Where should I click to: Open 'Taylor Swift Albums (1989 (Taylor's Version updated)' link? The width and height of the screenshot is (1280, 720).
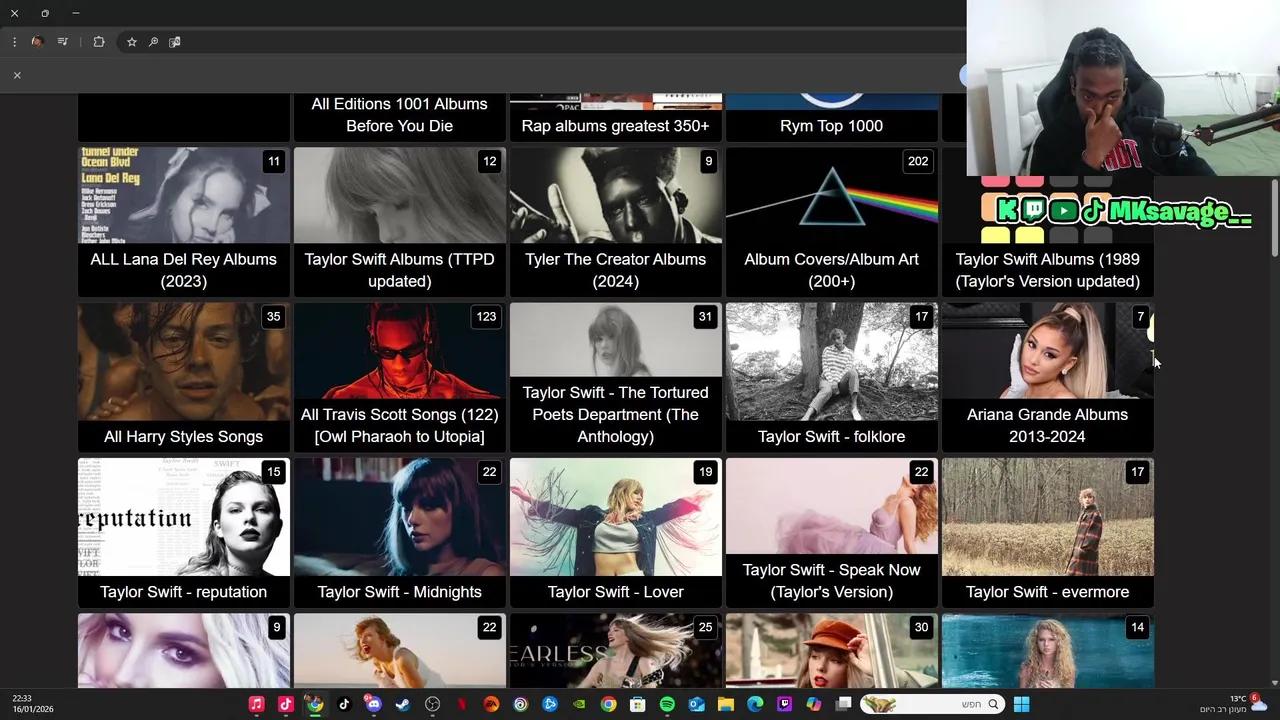pos(1047,270)
